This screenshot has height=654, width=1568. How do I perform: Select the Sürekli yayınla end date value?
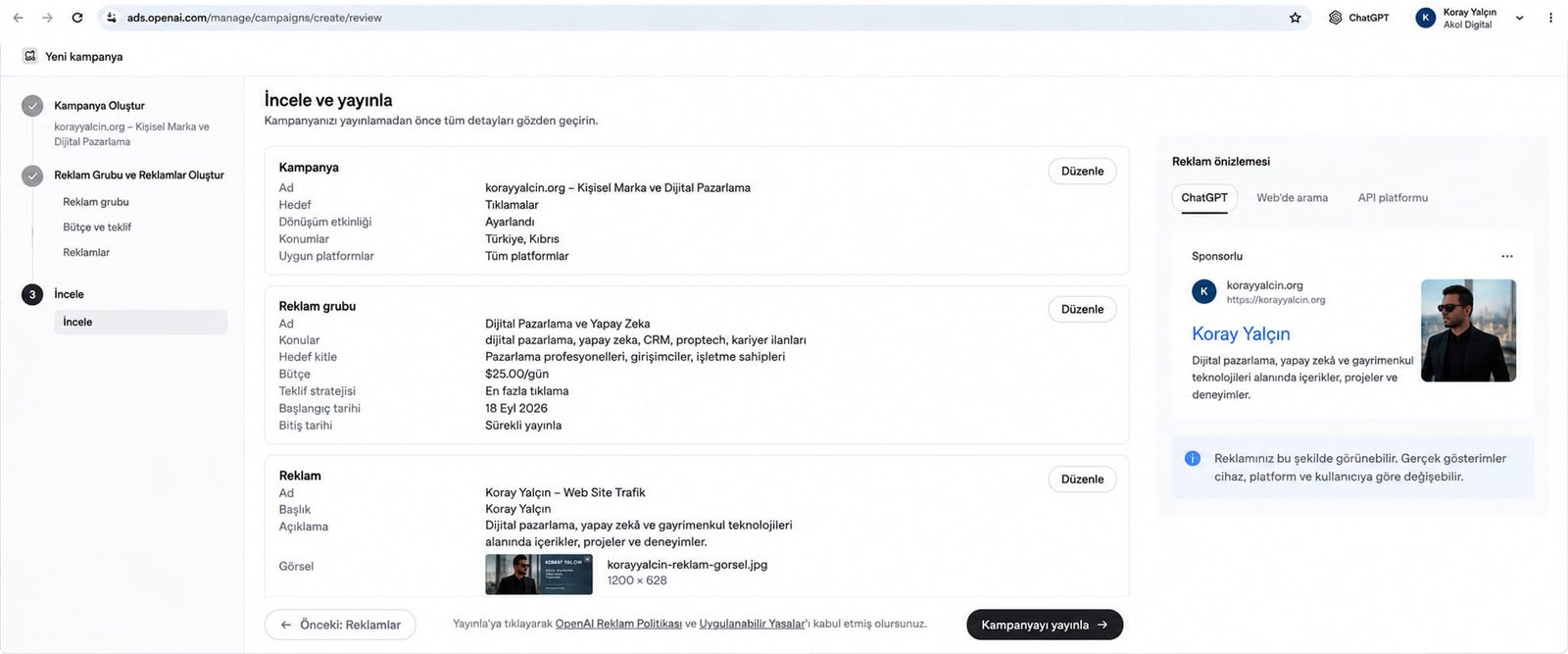coord(523,426)
